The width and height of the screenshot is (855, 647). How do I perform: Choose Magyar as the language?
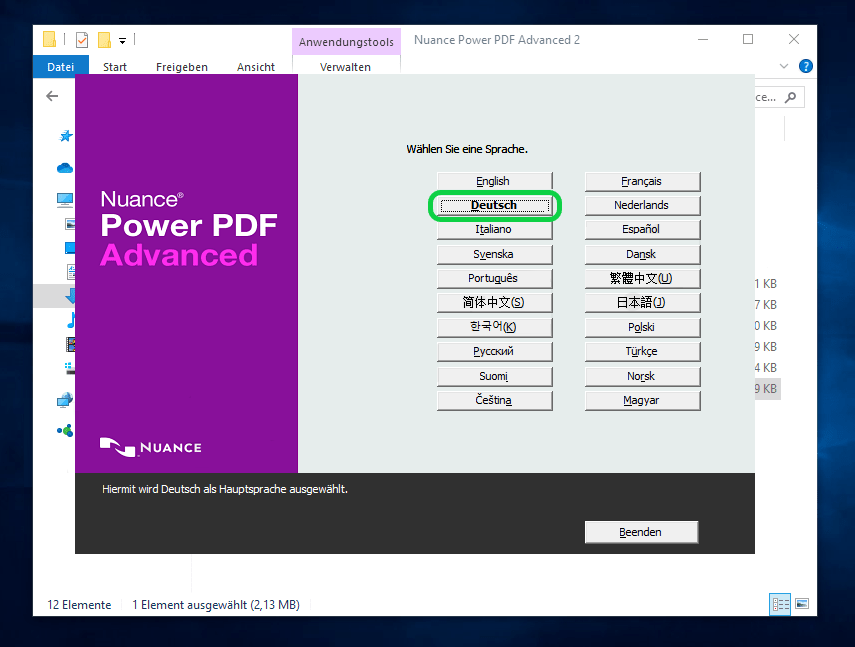pos(642,400)
